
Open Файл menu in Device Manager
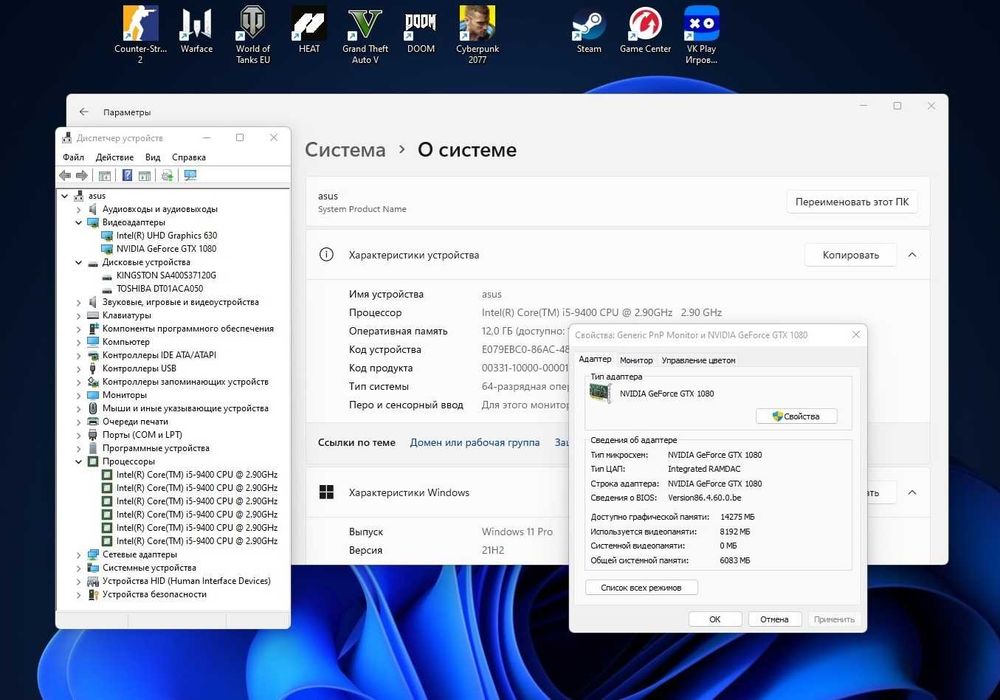click(73, 157)
